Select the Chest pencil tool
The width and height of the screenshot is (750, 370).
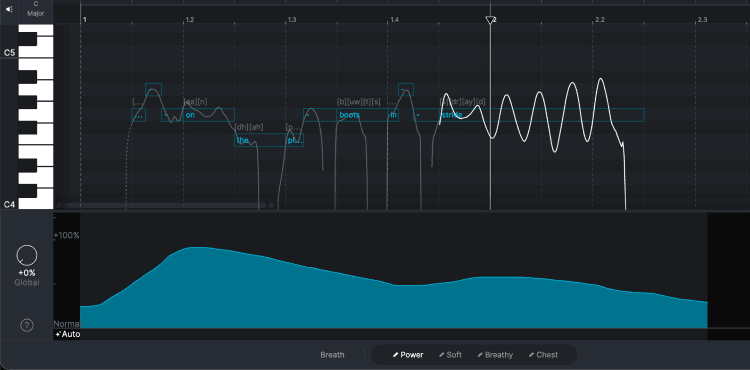coord(543,355)
